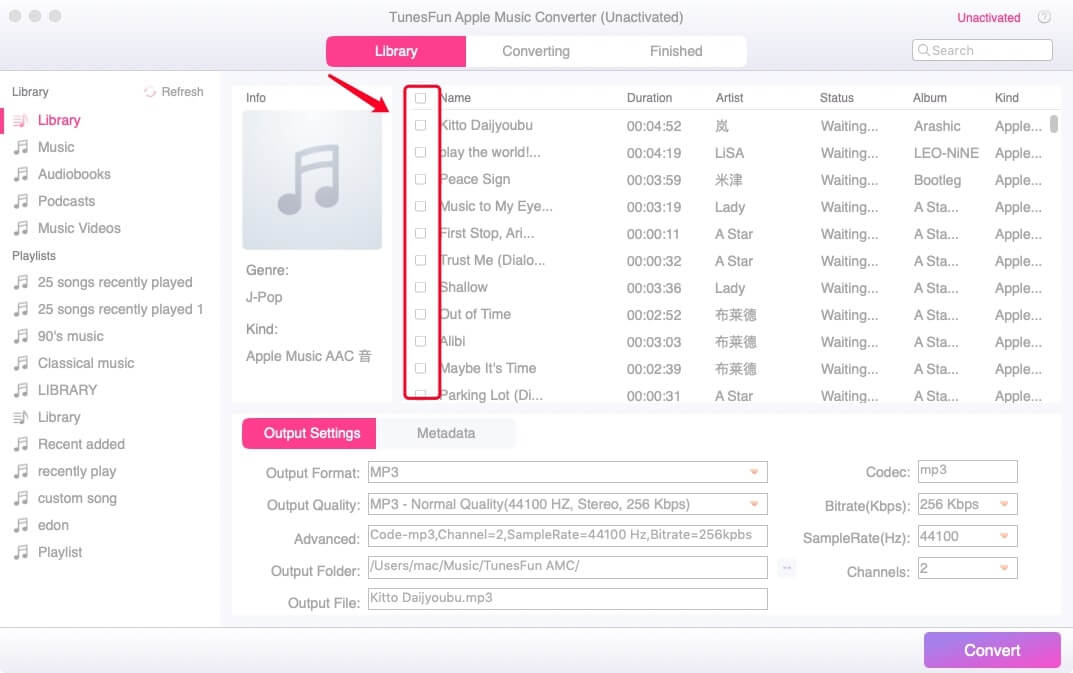1073x673 pixels.
Task: Click the edon playlist icon
Action: [x=21, y=525]
